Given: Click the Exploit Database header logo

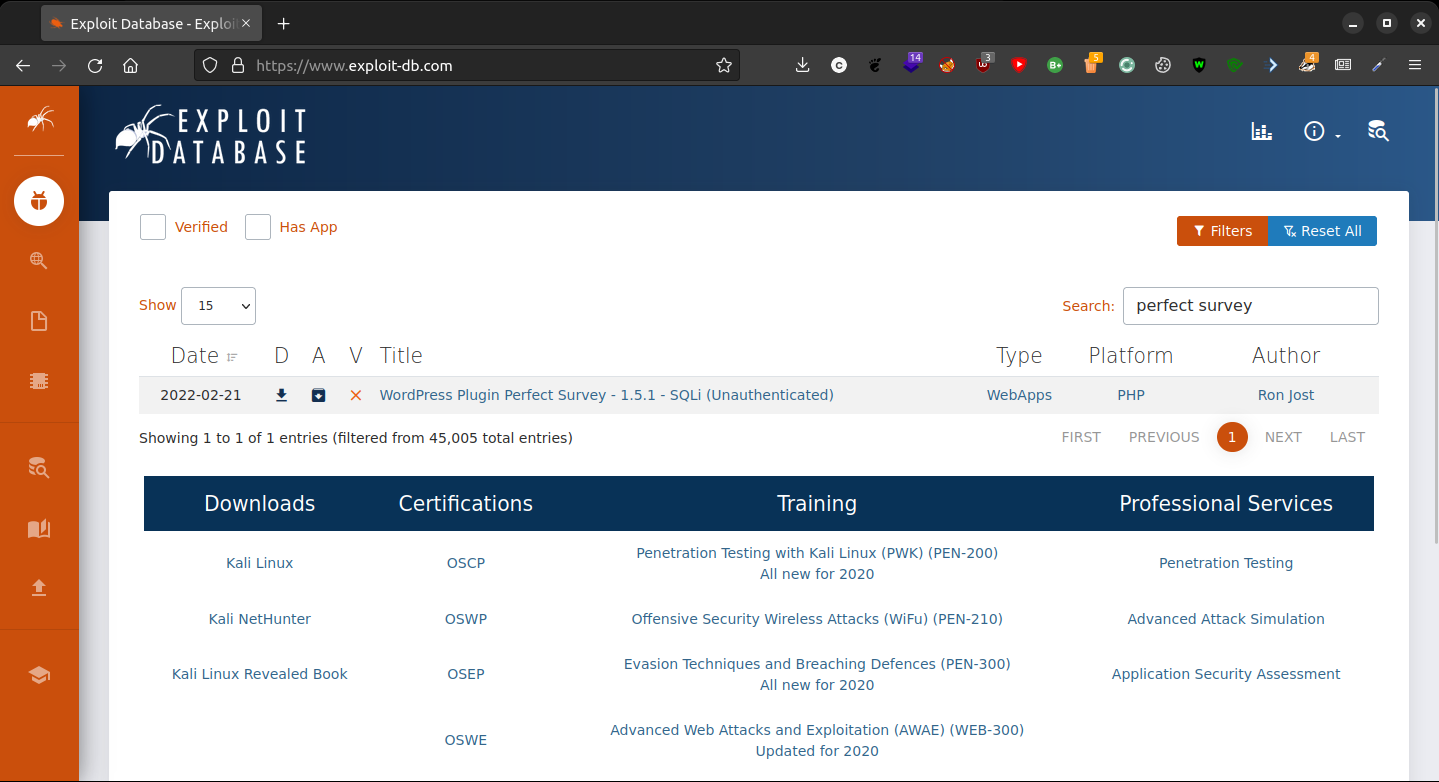Looking at the screenshot, I should pyautogui.click(x=211, y=134).
